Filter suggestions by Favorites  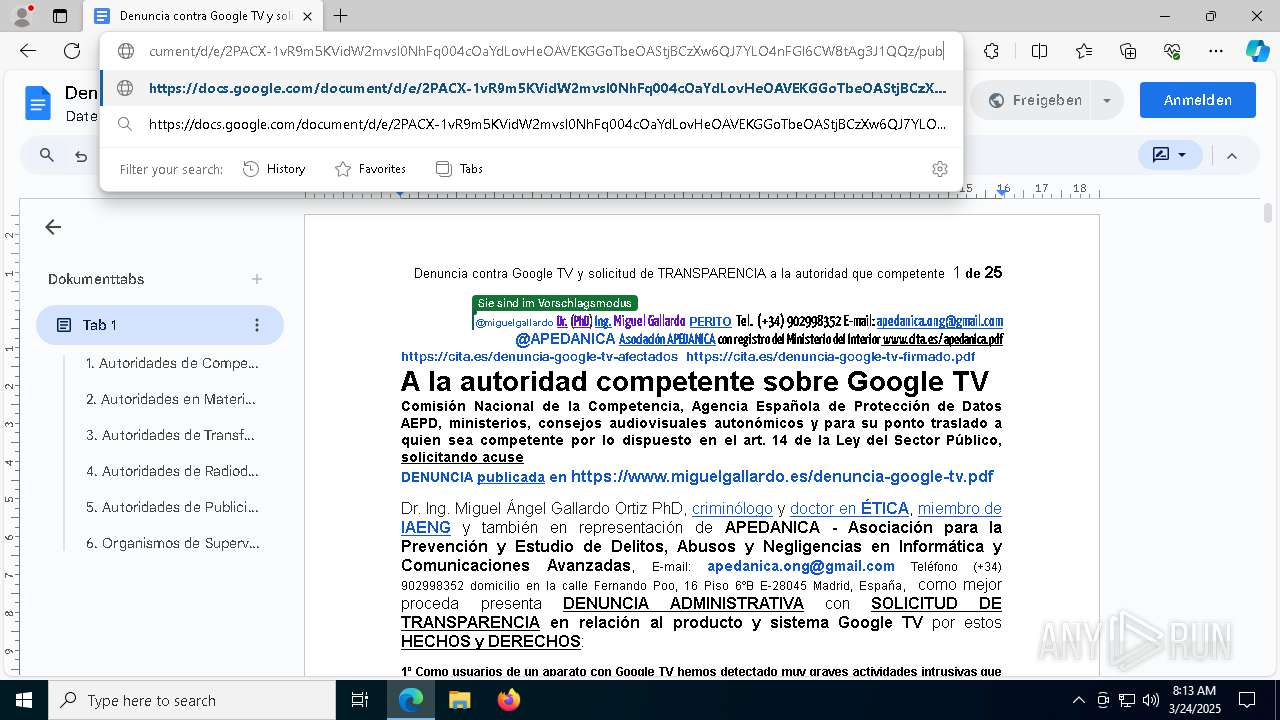370,169
